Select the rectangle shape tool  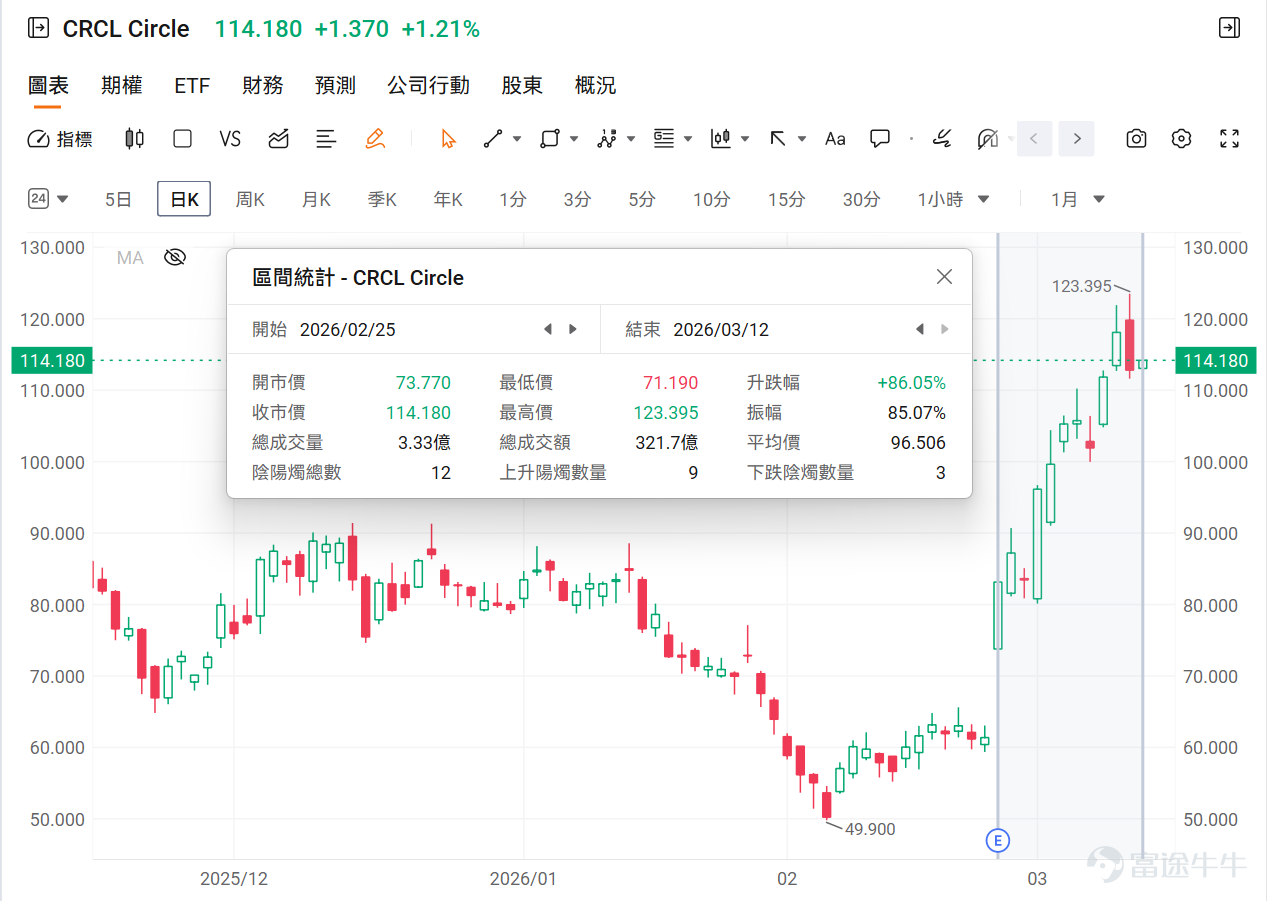549,139
